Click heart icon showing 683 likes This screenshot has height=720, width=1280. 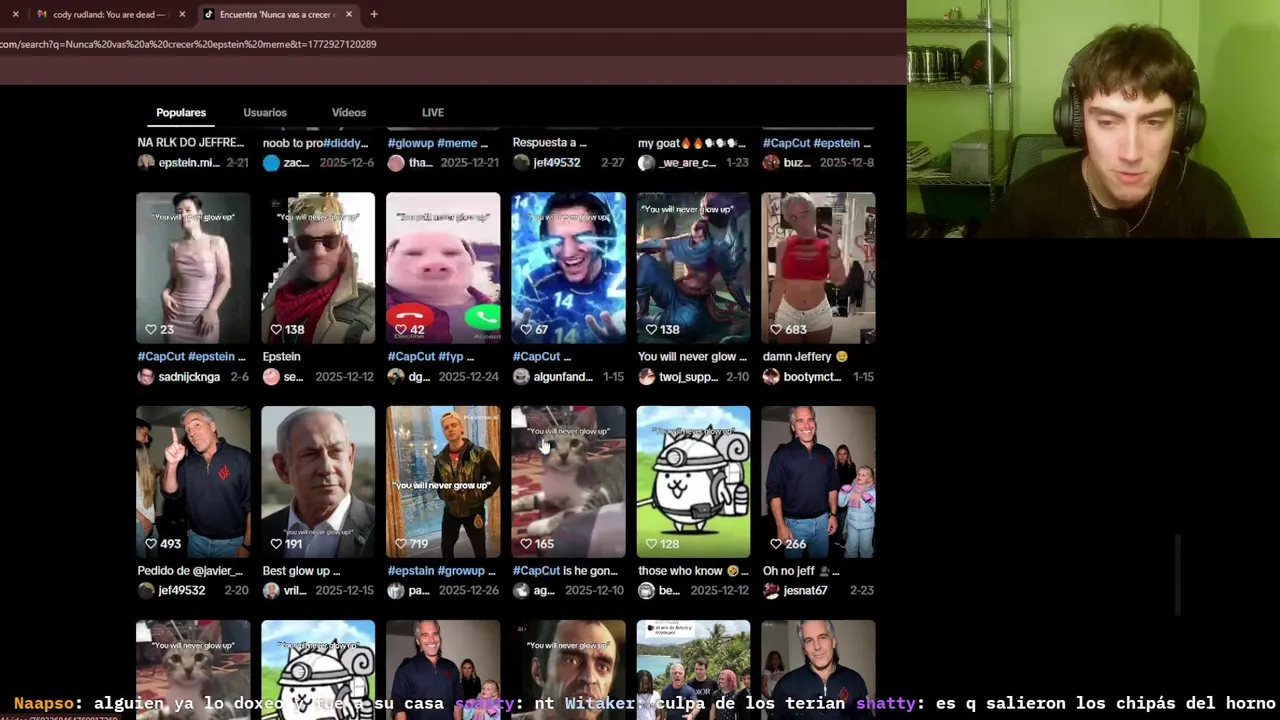[x=776, y=329]
